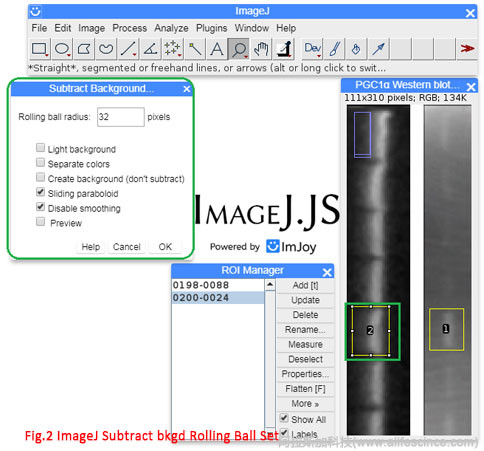Click the ImageJ smiley logo icon
This screenshot has height=451, width=484.
pyautogui.click(x=35, y=11)
